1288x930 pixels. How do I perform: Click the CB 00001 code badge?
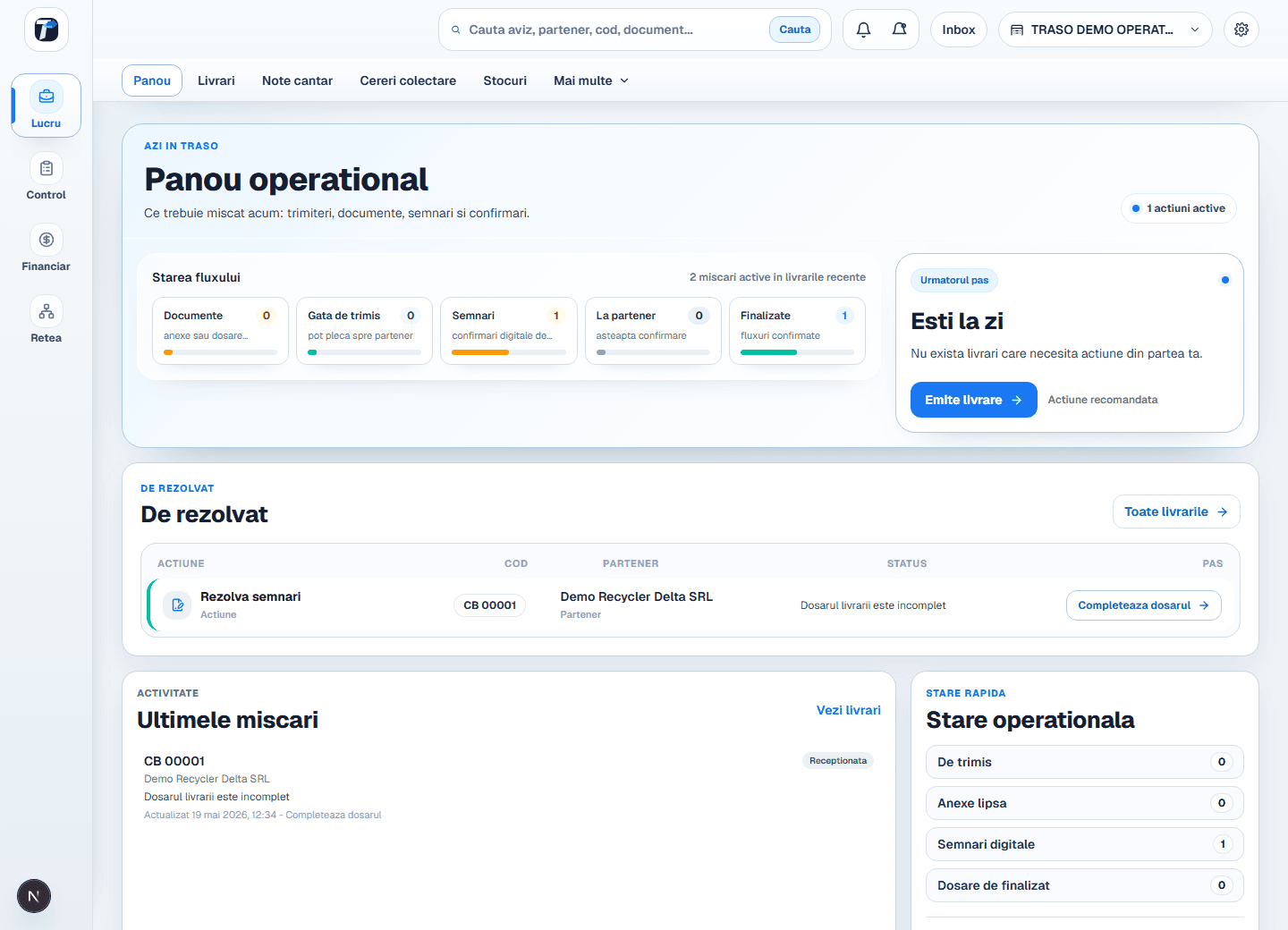490,605
